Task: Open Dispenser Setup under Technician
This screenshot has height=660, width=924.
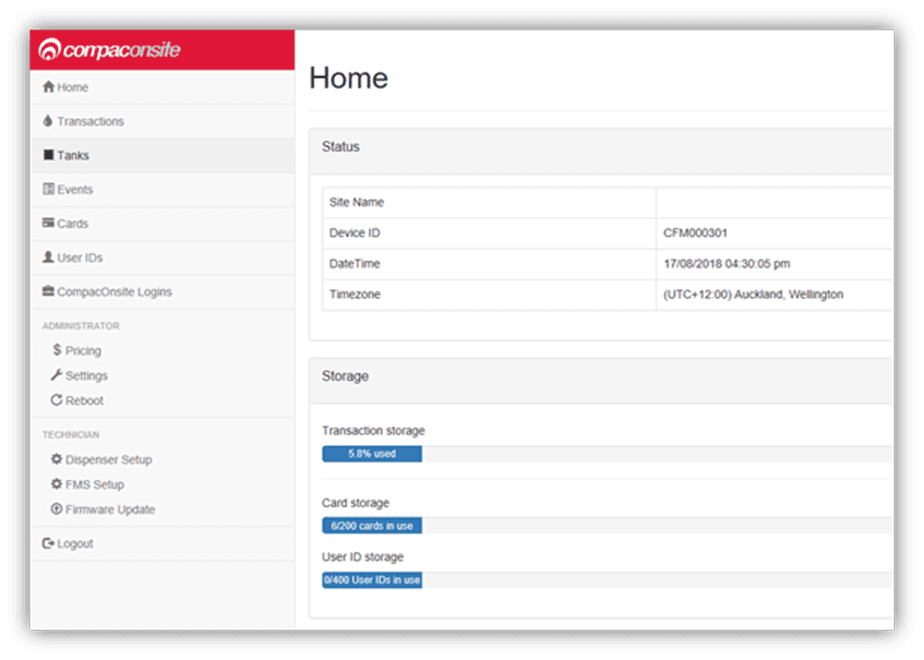Action: 108,460
